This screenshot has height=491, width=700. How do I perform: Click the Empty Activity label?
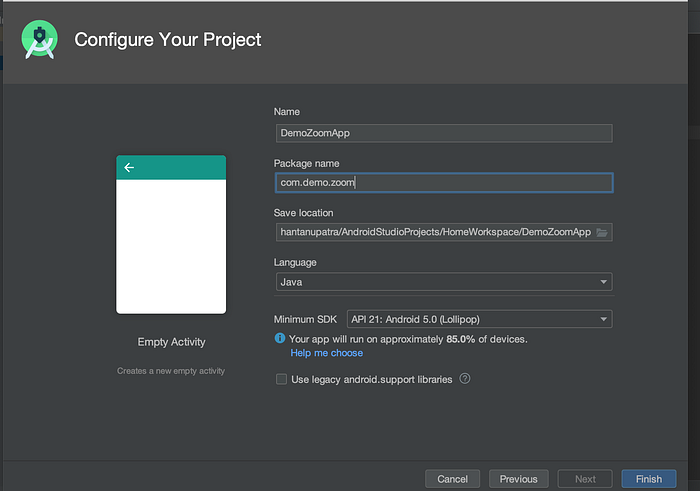pos(171,342)
